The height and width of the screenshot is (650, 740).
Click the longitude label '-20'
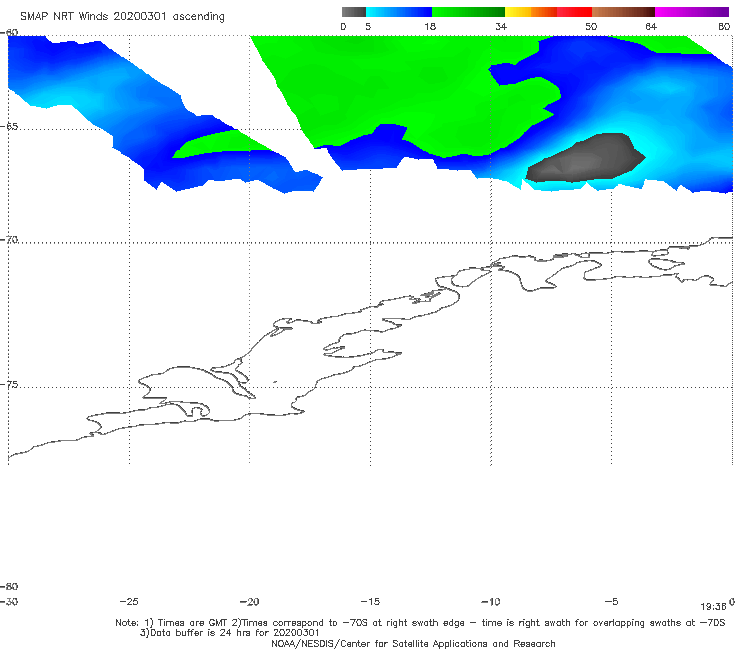(249, 601)
